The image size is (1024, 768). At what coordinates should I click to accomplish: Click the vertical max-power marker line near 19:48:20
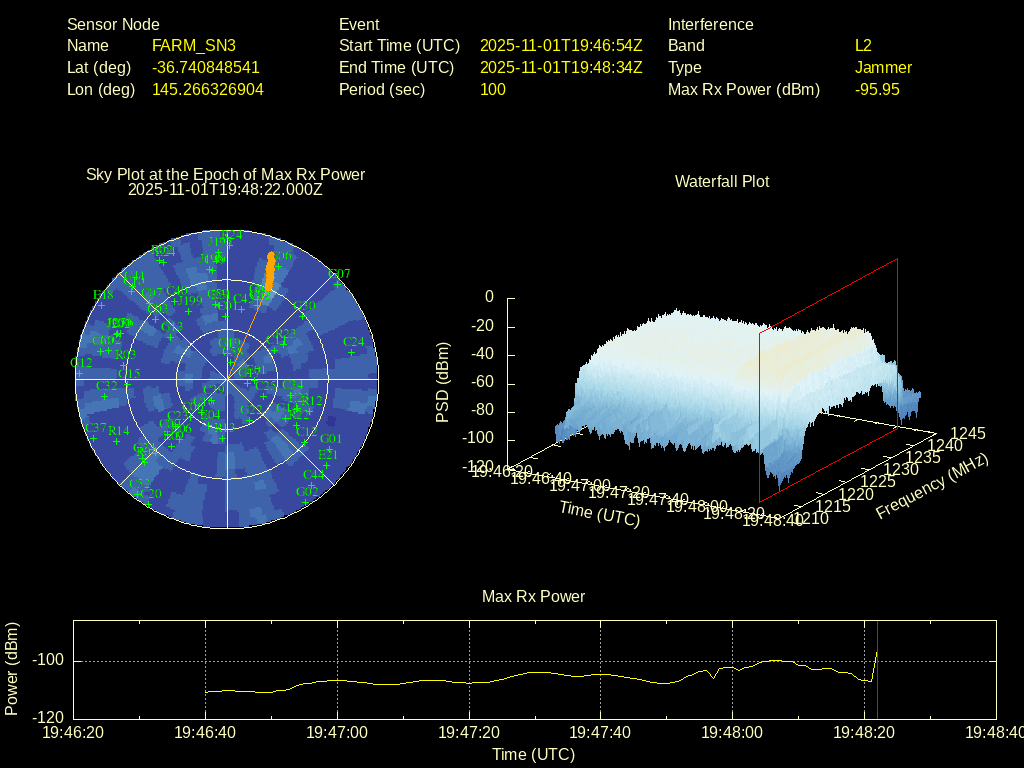pos(877,680)
